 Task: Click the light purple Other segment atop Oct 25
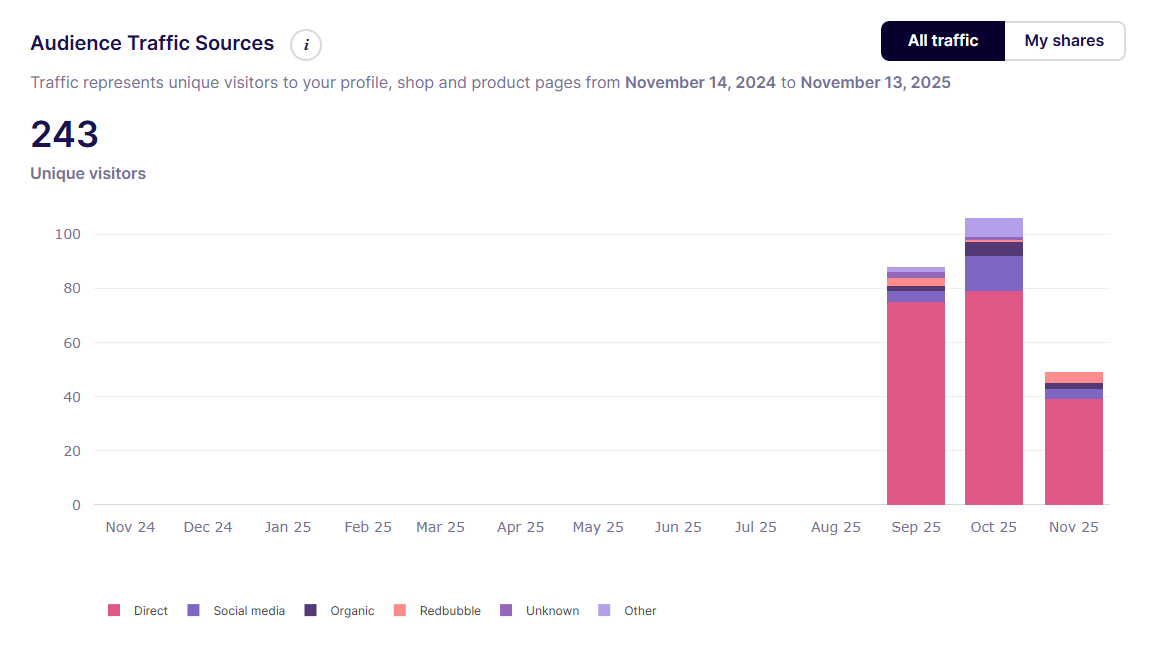(993, 227)
